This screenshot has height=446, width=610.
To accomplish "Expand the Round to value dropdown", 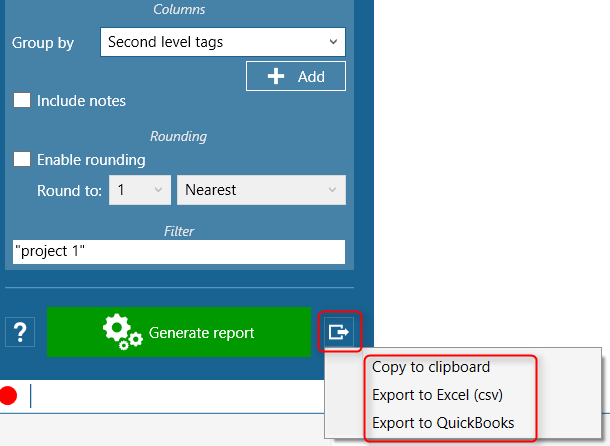I will (x=138, y=190).
